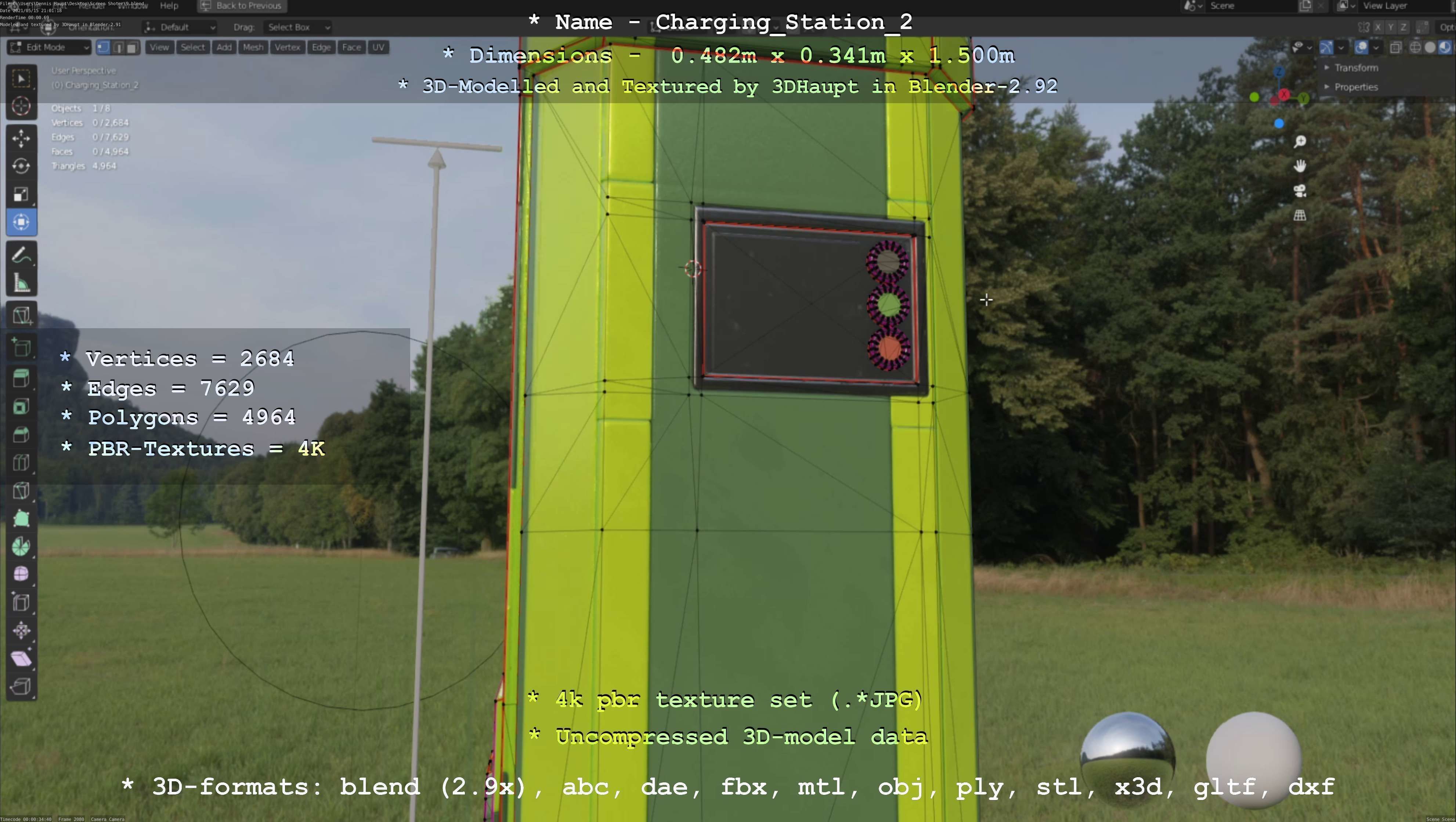Toggle the show gizmo button

[x=1326, y=47]
